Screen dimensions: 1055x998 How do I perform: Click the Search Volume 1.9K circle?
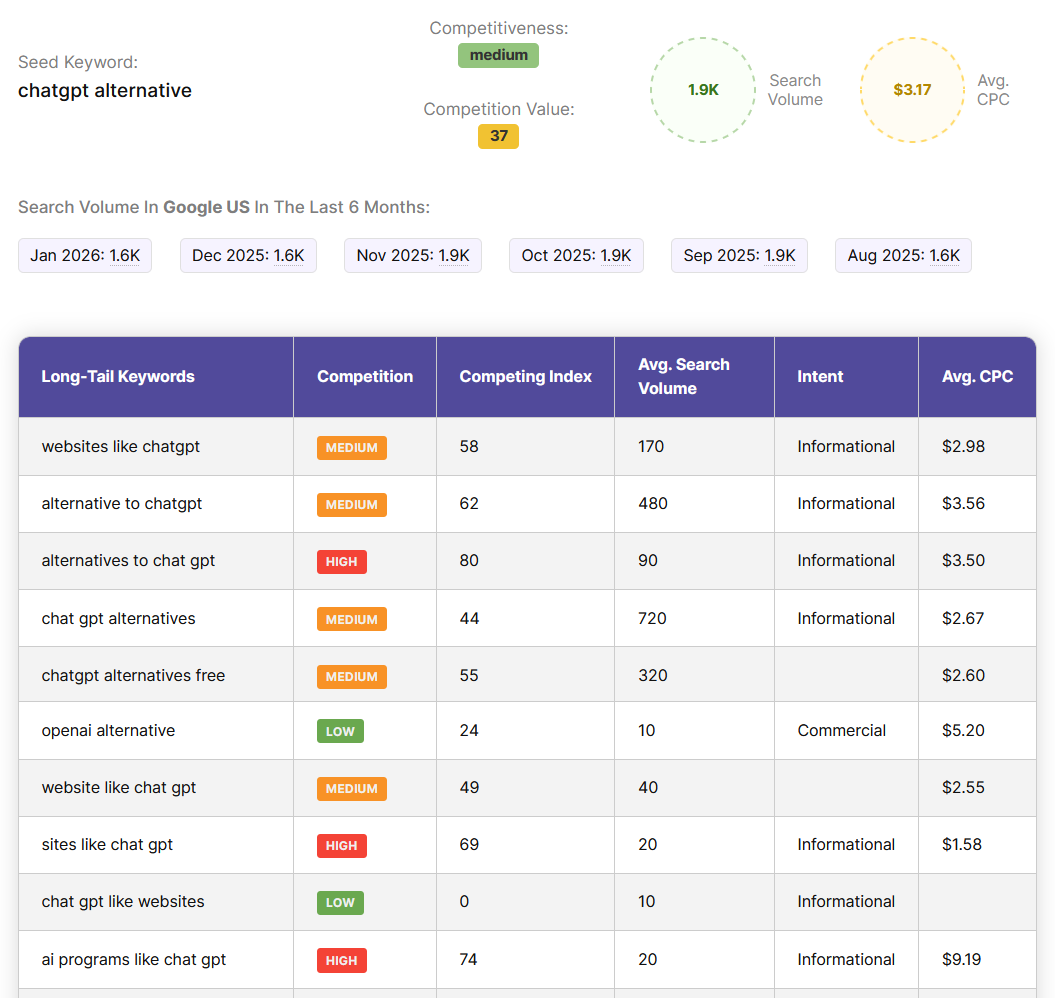pyautogui.click(x=703, y=90)
